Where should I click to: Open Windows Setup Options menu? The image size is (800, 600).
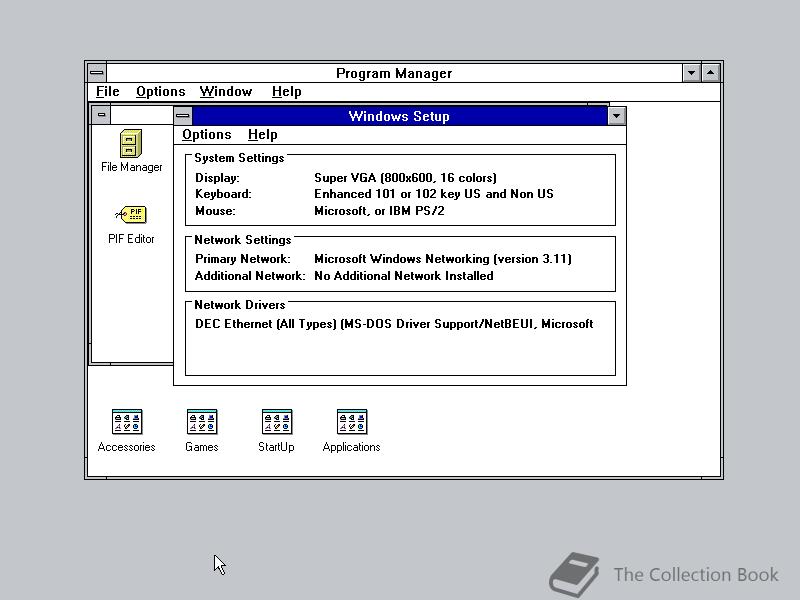pyautogui.click(x=207, y=135)
